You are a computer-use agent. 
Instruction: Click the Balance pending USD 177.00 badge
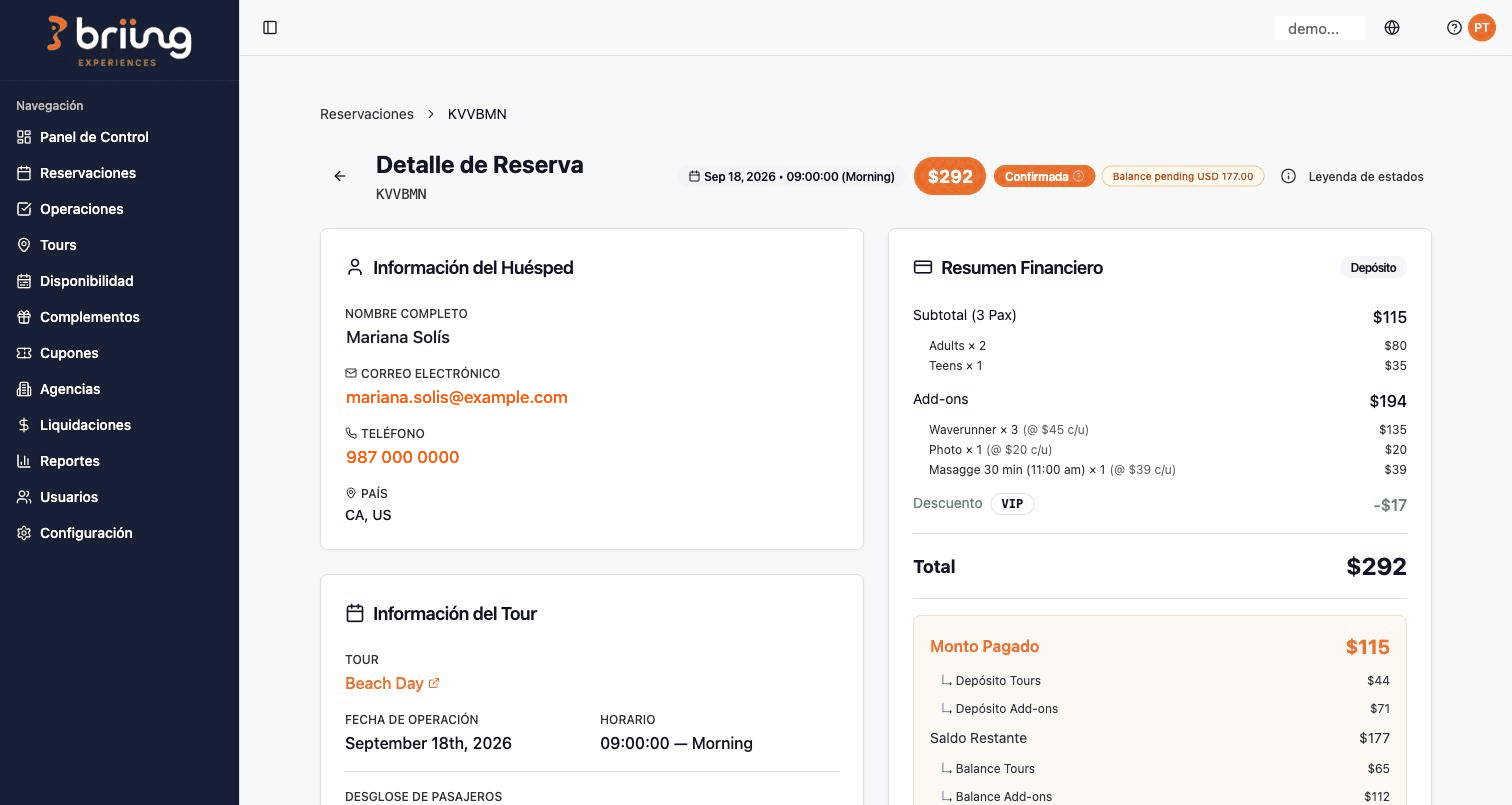1183,177
